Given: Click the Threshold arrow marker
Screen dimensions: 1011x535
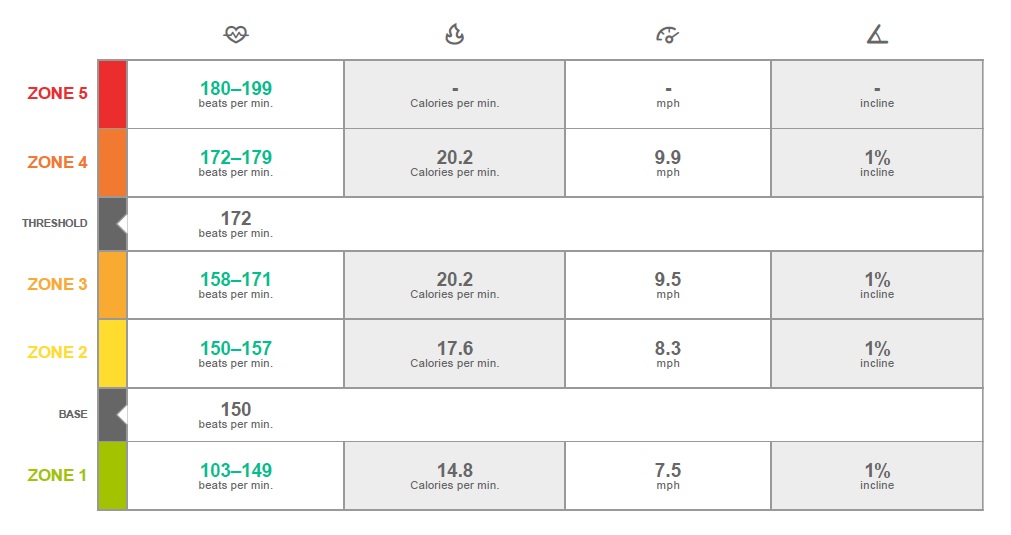Looking at the screenshot, I should [x=121, y=223].
